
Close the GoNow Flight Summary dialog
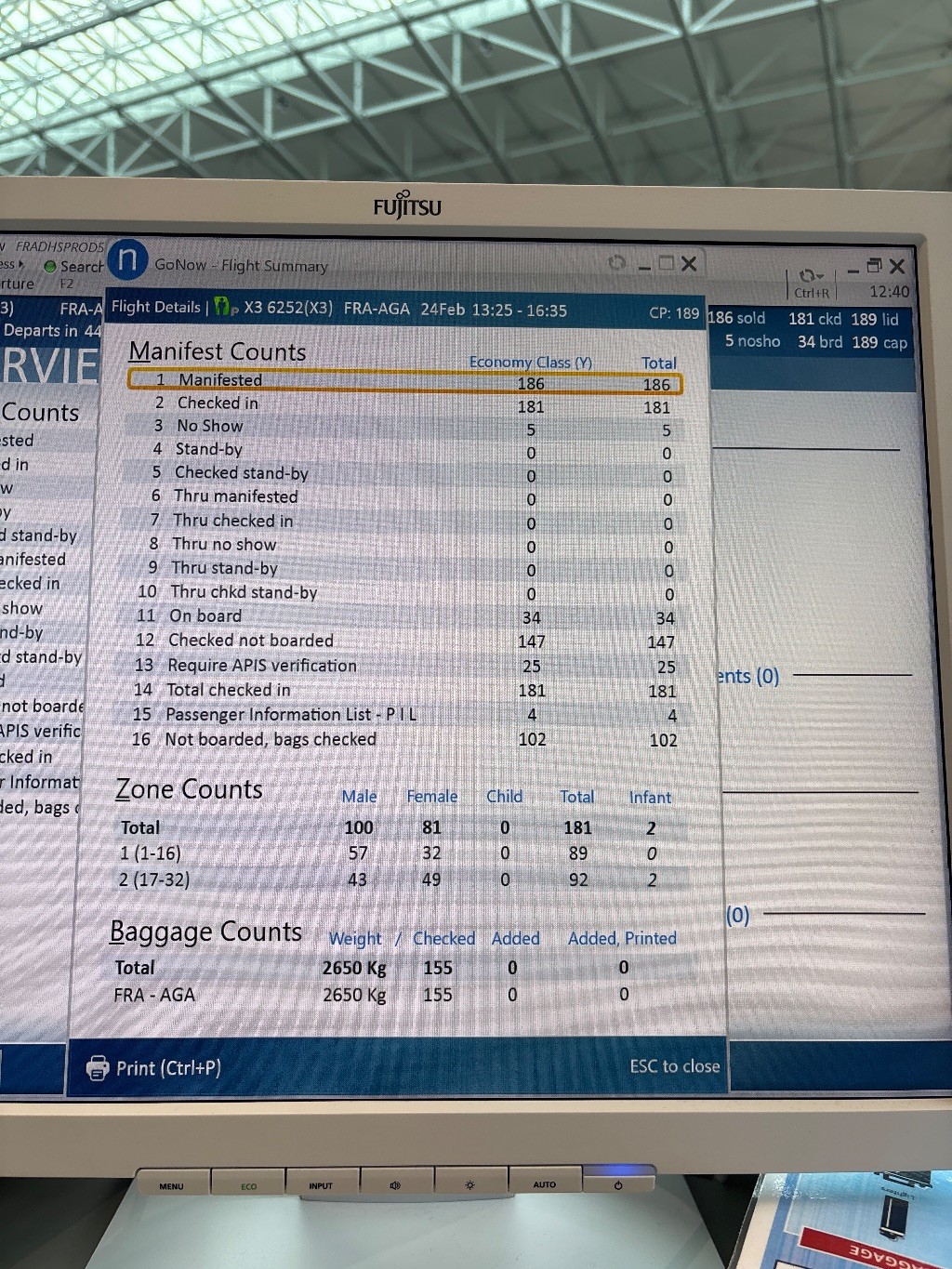pyautogui.click(x=689, y=264)
